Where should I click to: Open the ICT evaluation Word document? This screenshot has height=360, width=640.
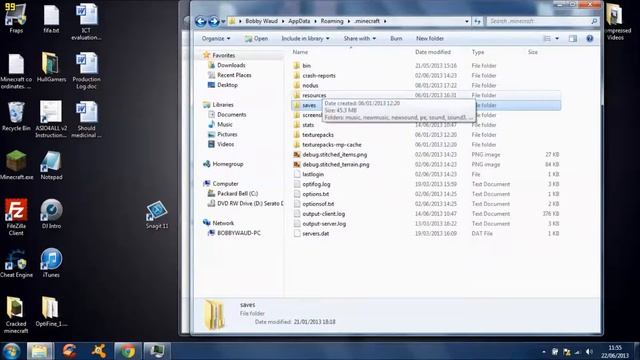[86, 21]
